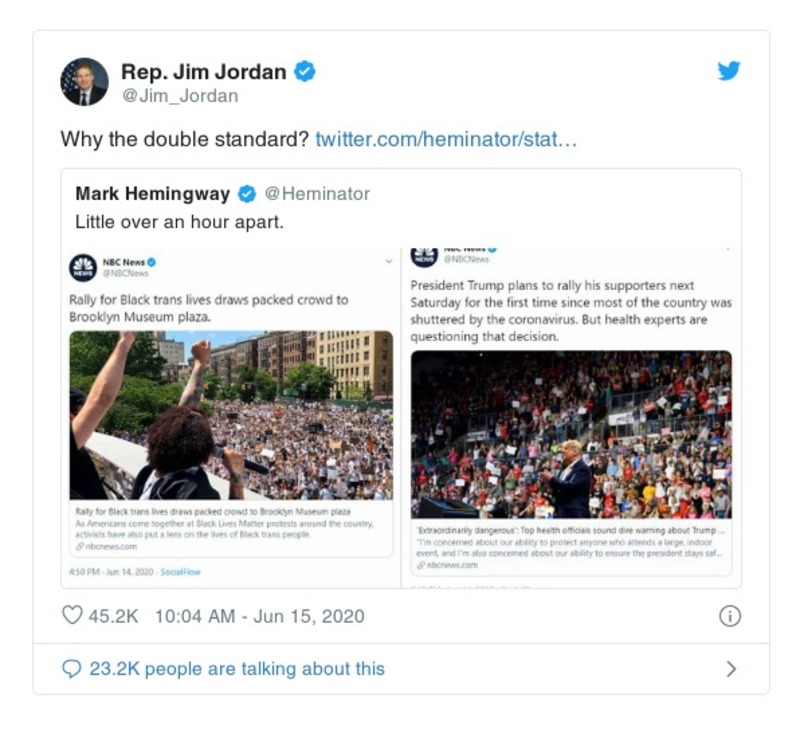Open the 10:04 AM - Jun 15, 2020 timestamp
The image size is (800, 730).
click(260, 616)
